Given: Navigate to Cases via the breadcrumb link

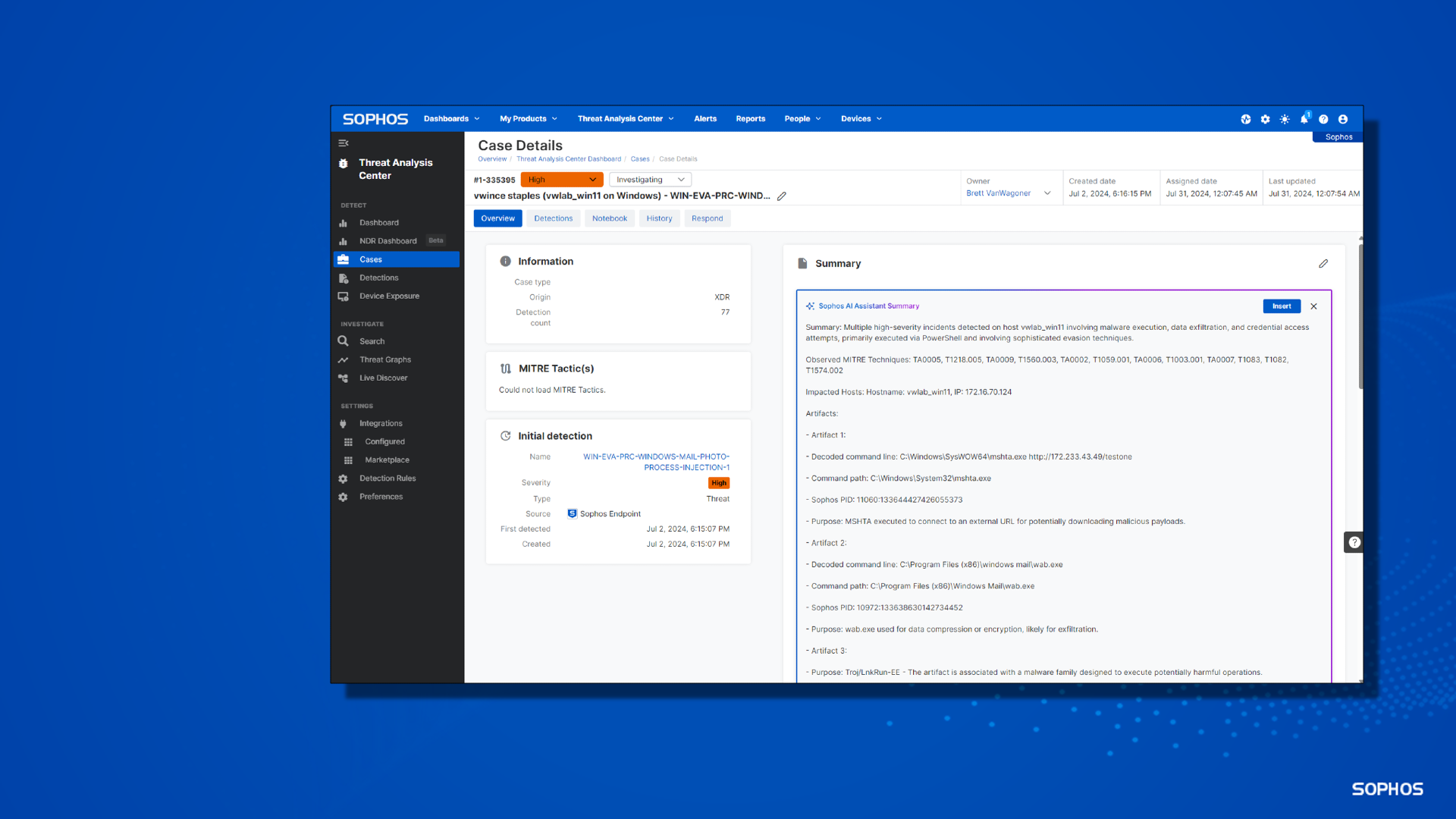Looking at the screenshot, I should coord(640,158).
